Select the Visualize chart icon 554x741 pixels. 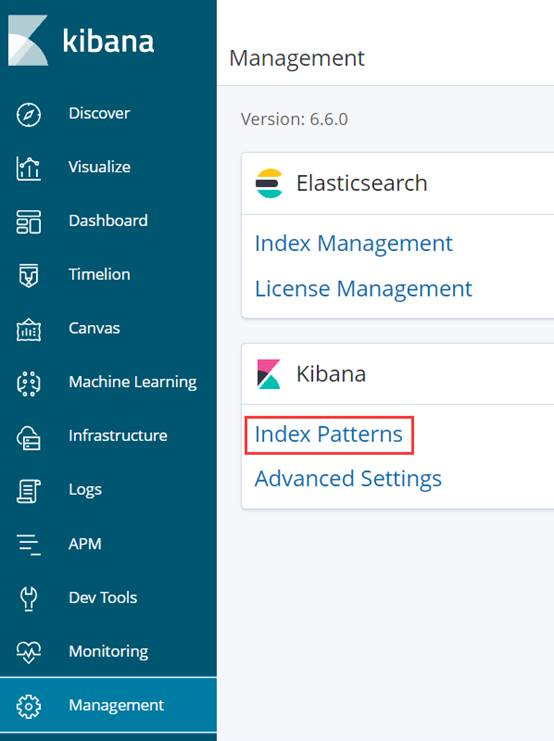click(28, 168)
